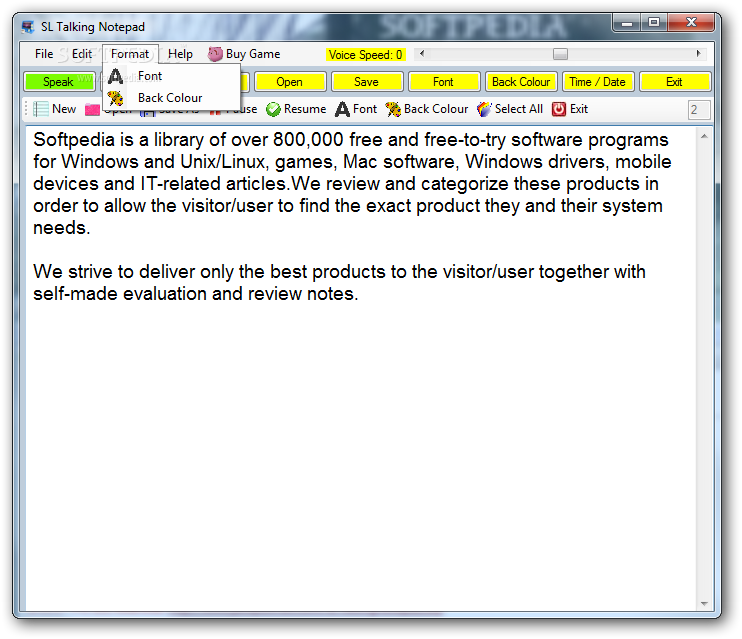Close the open Format menu
The image size is (742, 639).
pos(130,54)
